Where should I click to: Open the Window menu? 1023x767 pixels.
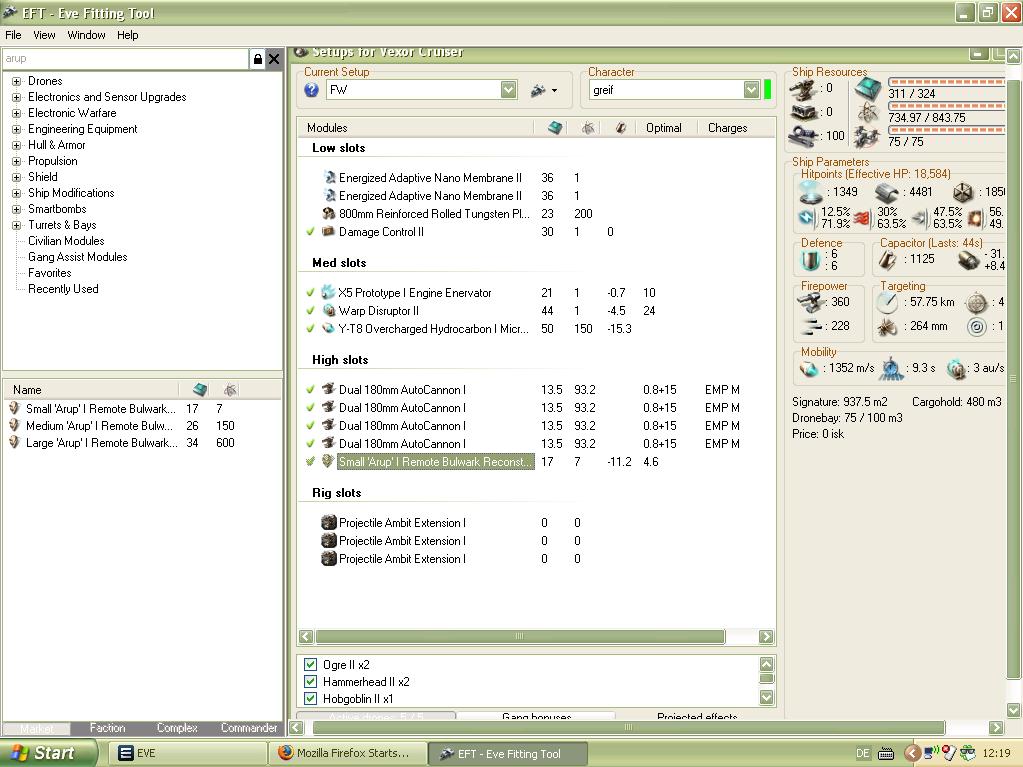point(86,35)
